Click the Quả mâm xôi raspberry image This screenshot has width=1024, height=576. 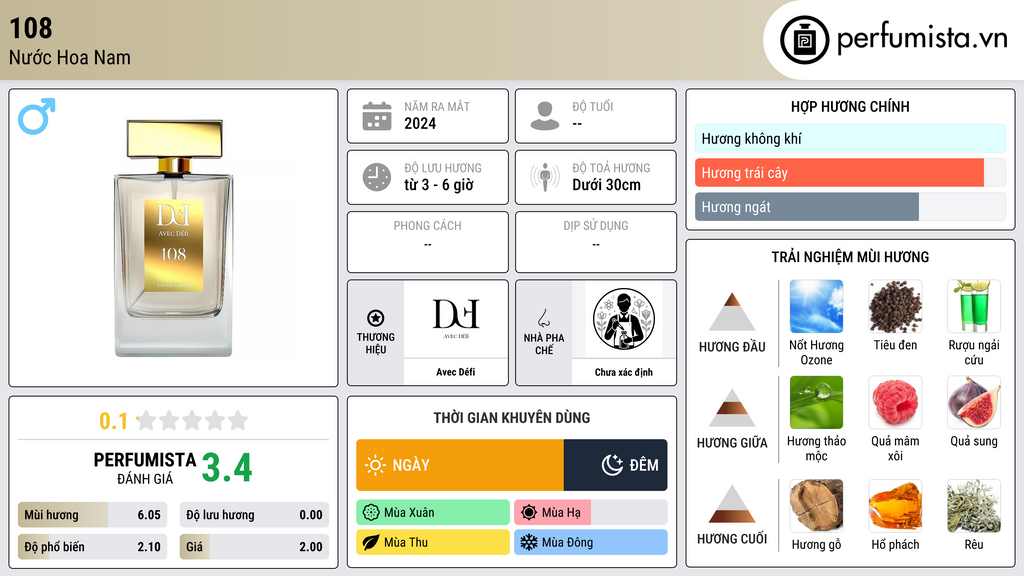(x=895, y=402)
